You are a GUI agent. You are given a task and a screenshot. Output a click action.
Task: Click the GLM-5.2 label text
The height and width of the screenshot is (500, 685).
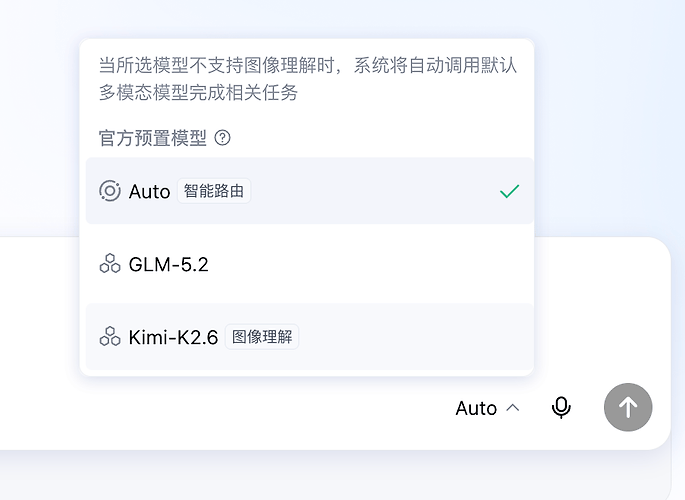point(168,264)
